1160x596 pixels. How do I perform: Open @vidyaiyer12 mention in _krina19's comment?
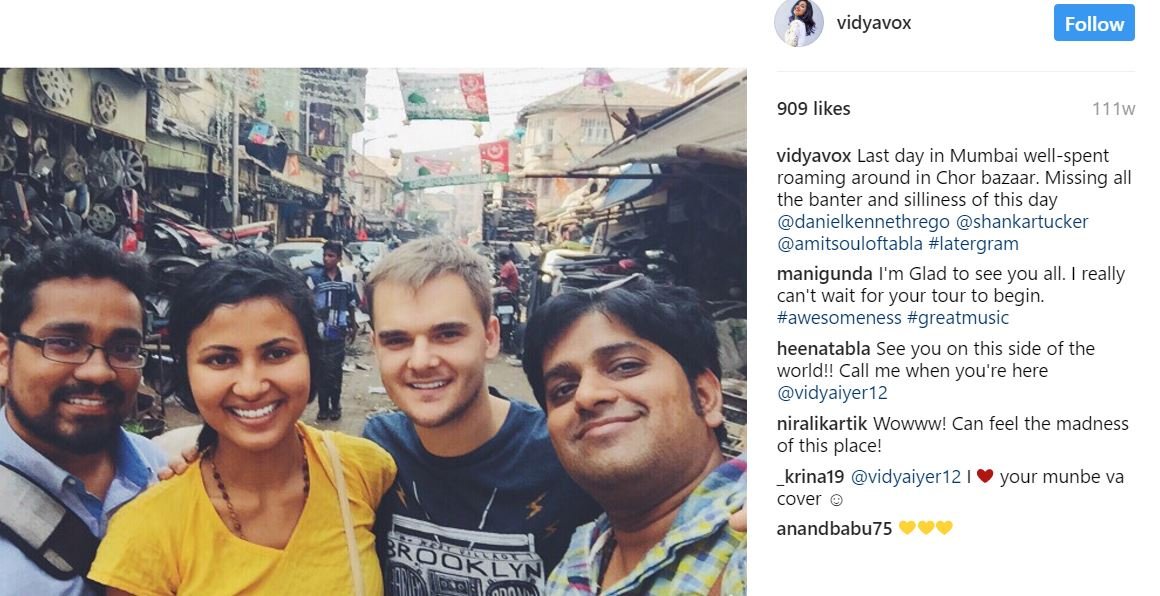coord(906,478)
